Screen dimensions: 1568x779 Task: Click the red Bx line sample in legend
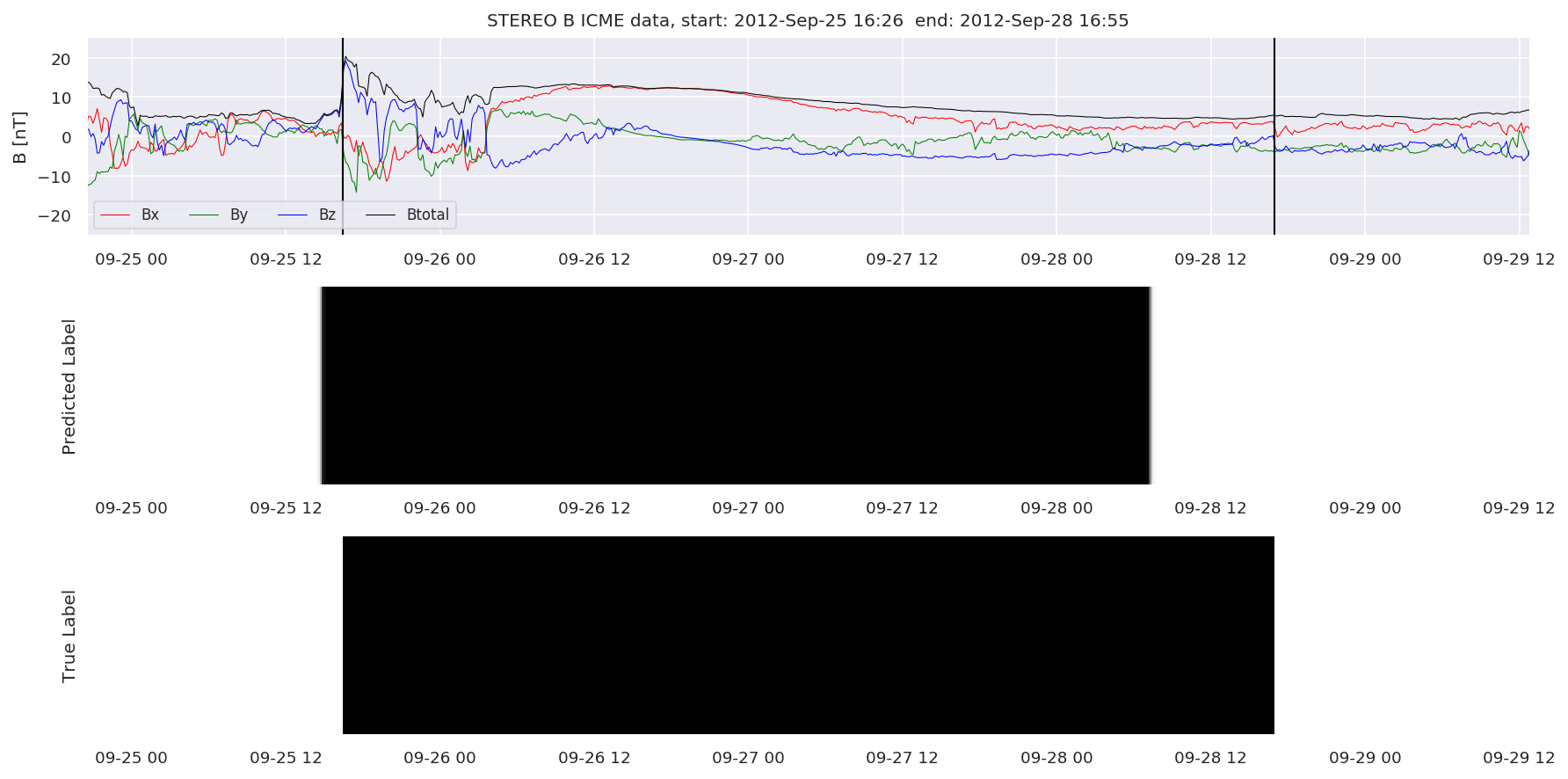click(116, 215)
